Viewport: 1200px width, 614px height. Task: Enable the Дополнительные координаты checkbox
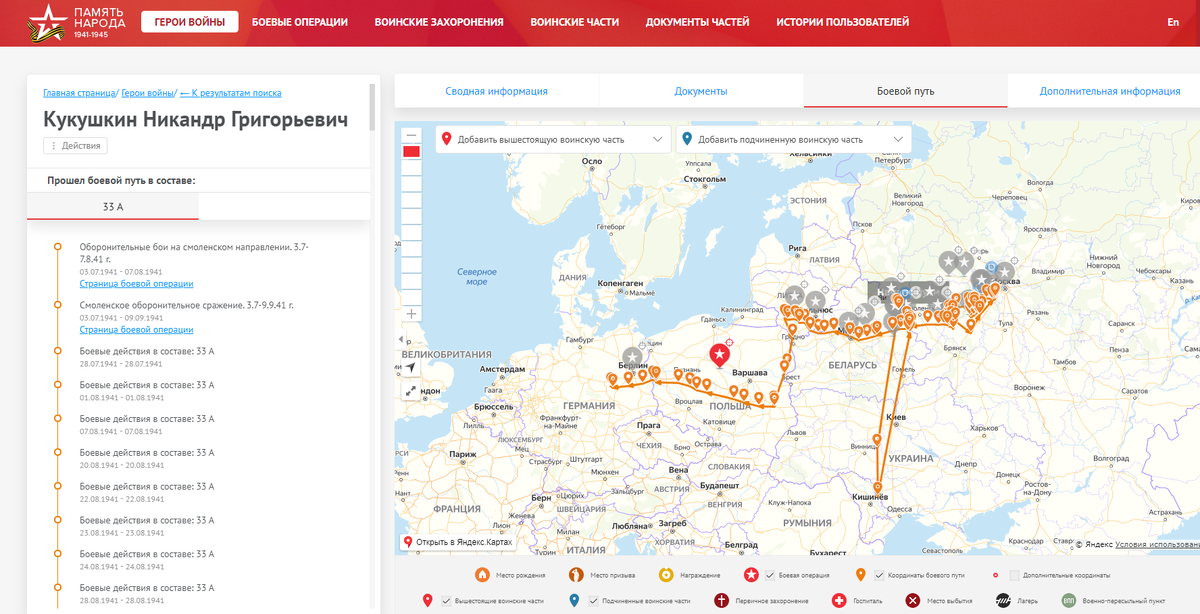pos(1014,575)
